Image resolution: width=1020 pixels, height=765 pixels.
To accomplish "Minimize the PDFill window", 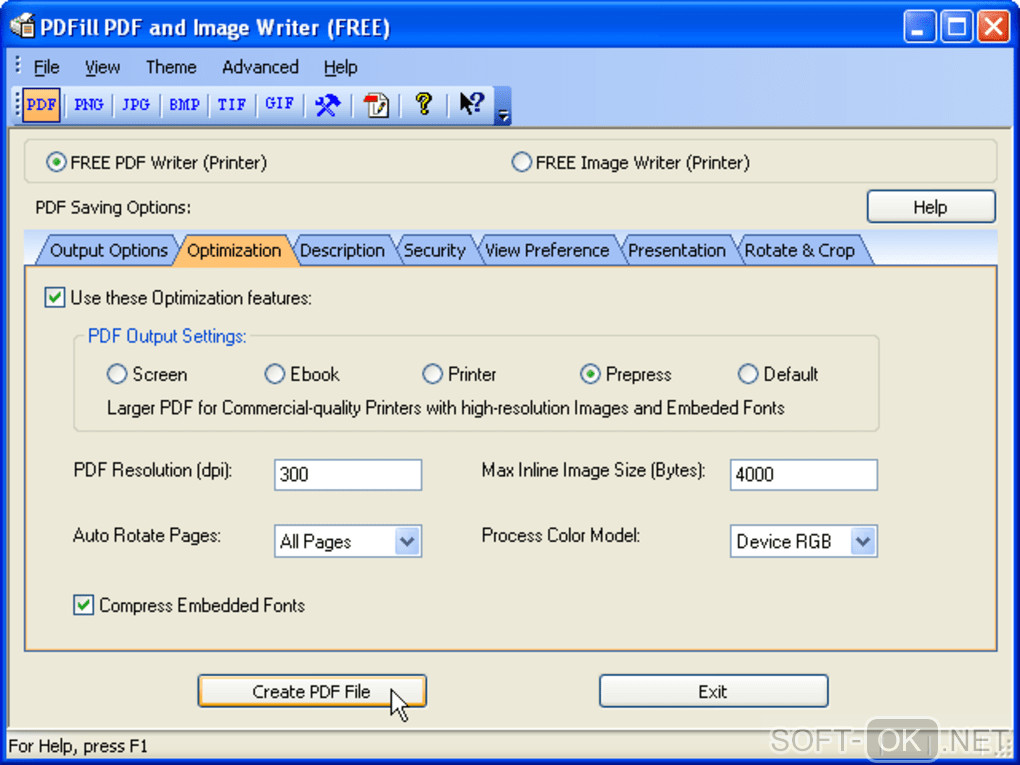I will (919, 27).
